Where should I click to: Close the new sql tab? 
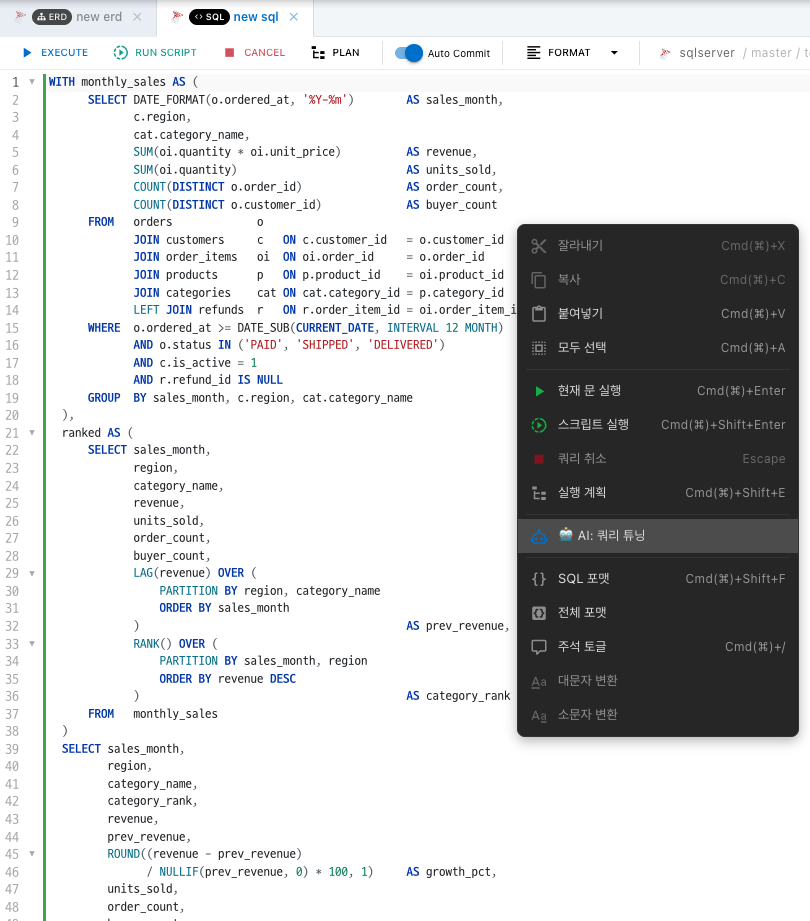[294, 17]
